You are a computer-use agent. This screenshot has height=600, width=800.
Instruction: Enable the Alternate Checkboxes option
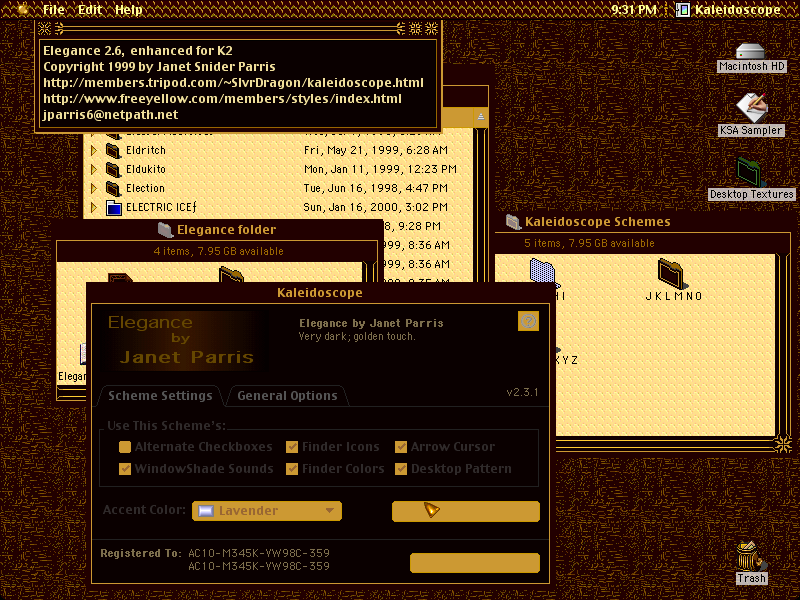pyautogui.click(x=124, y=447)
